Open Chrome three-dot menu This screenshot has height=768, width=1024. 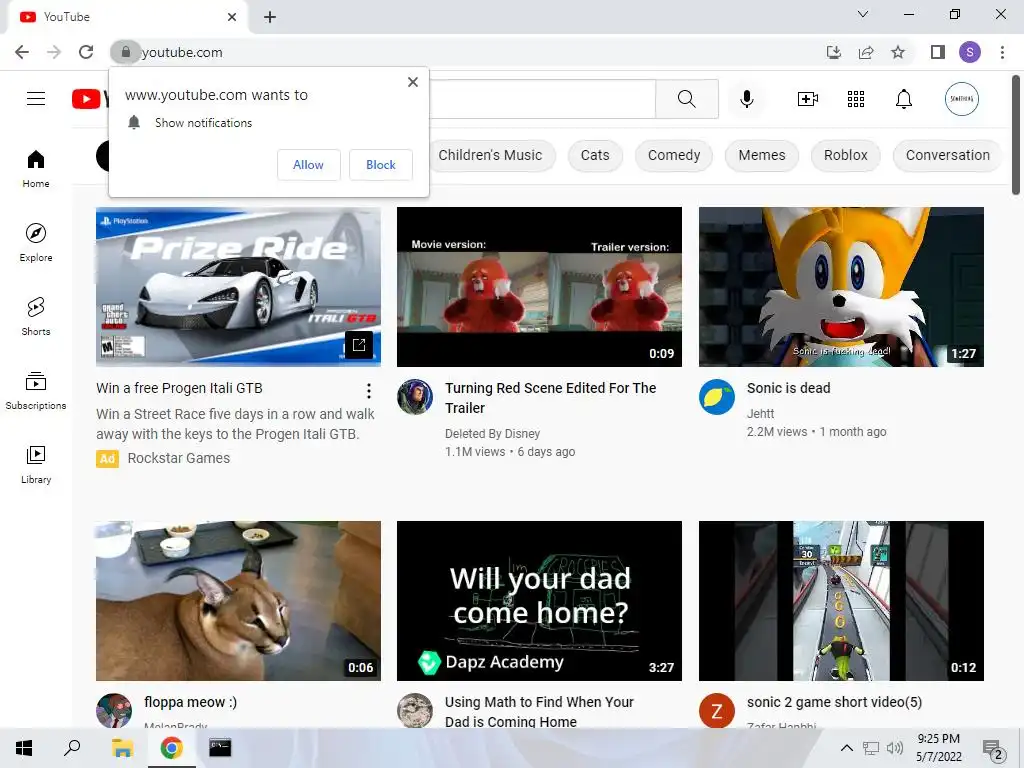[x=1002, y=52]
